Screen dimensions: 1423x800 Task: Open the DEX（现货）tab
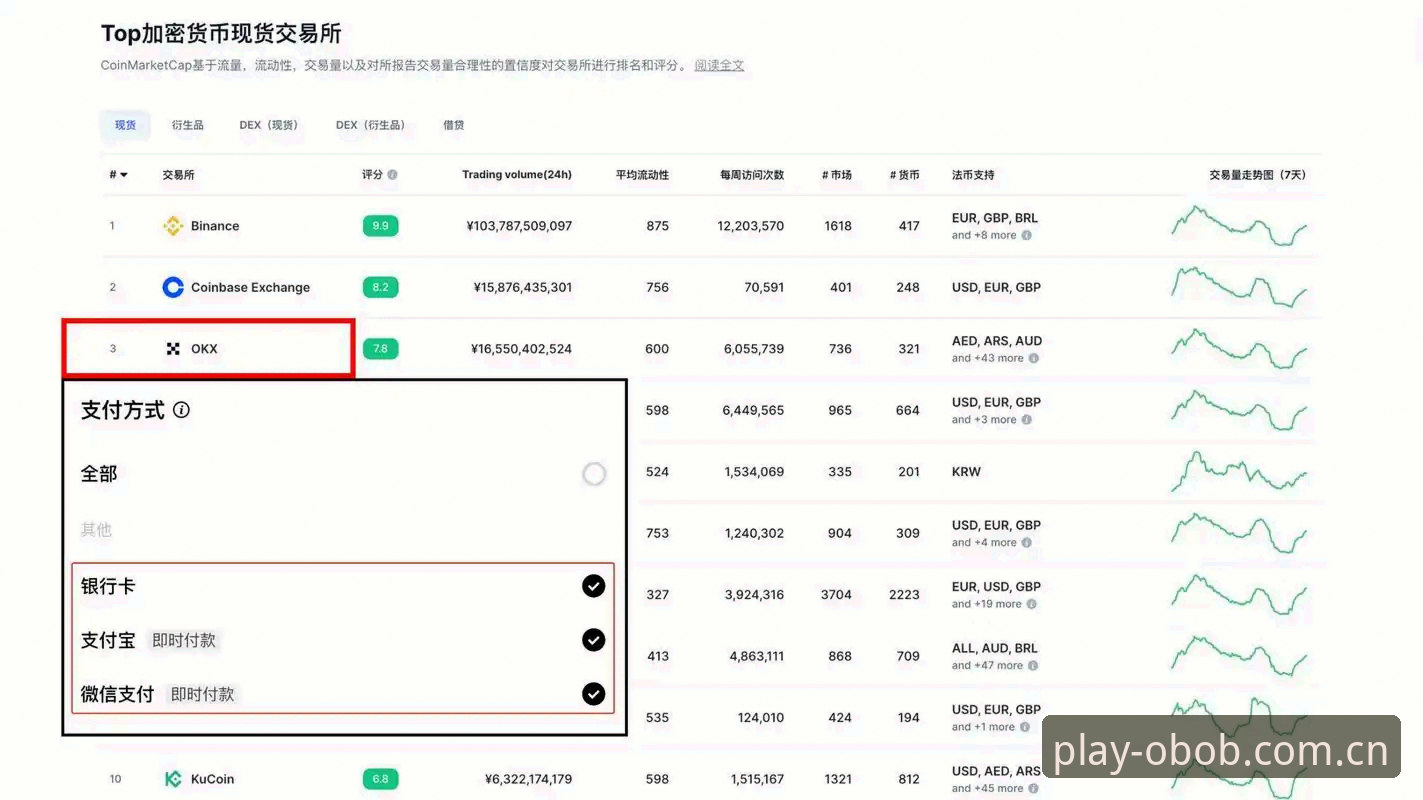click(x=269, y=125)
